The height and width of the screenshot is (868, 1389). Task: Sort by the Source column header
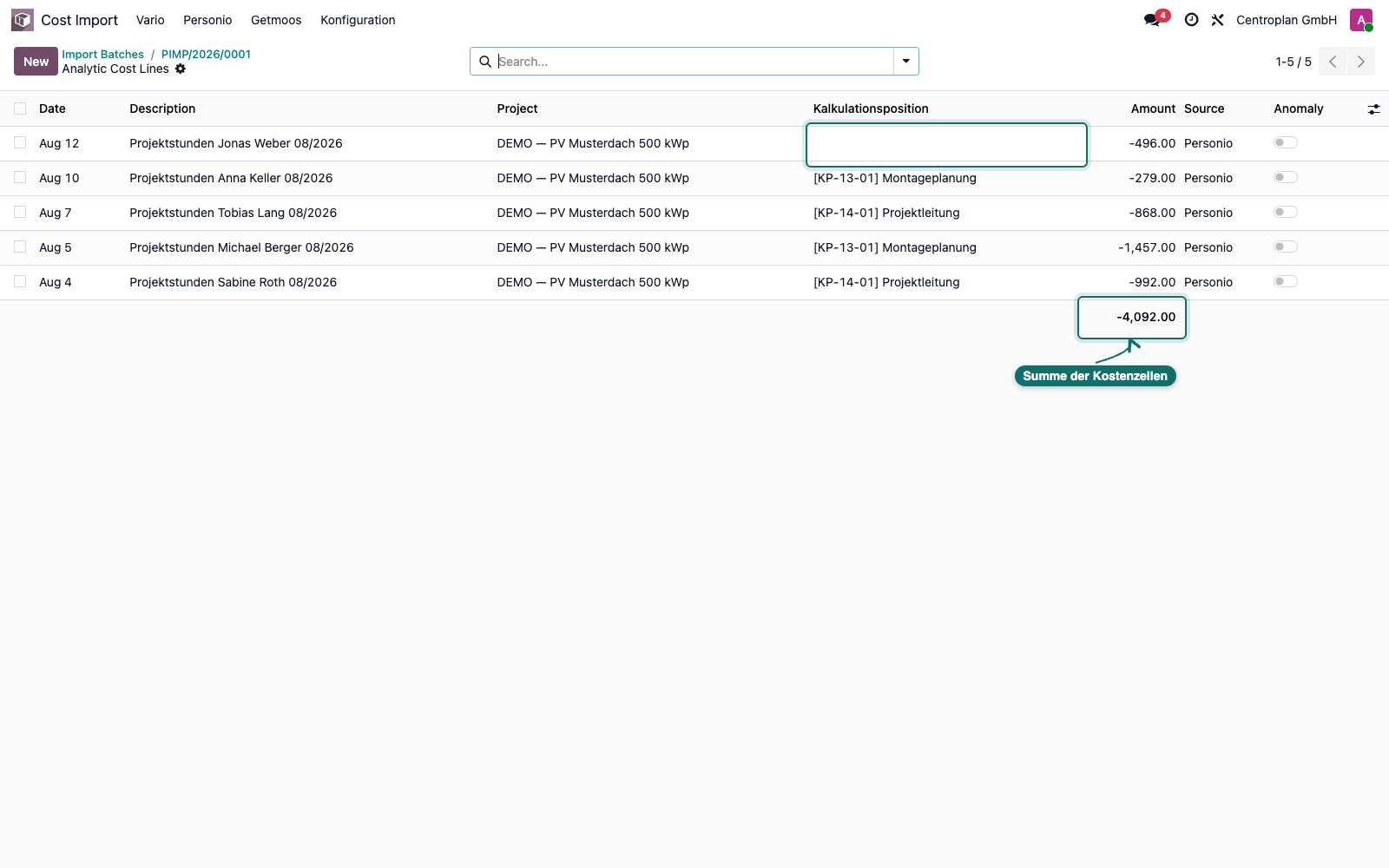tap(1204, 108)
